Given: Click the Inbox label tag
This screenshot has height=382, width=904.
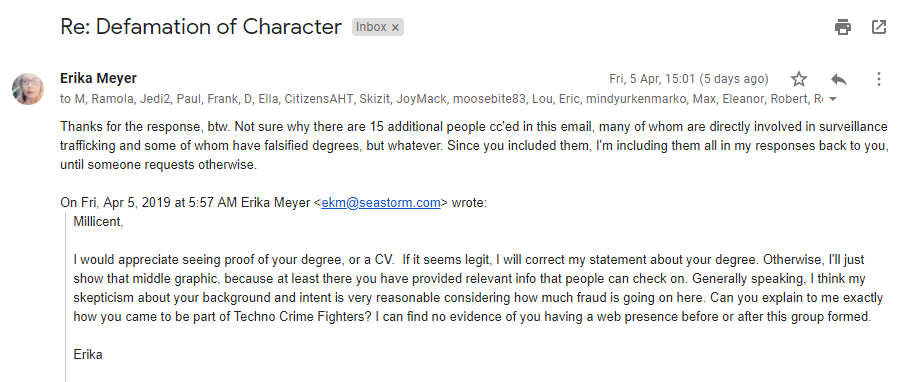Looking at the screenshot, I should (x=371, y=27).
